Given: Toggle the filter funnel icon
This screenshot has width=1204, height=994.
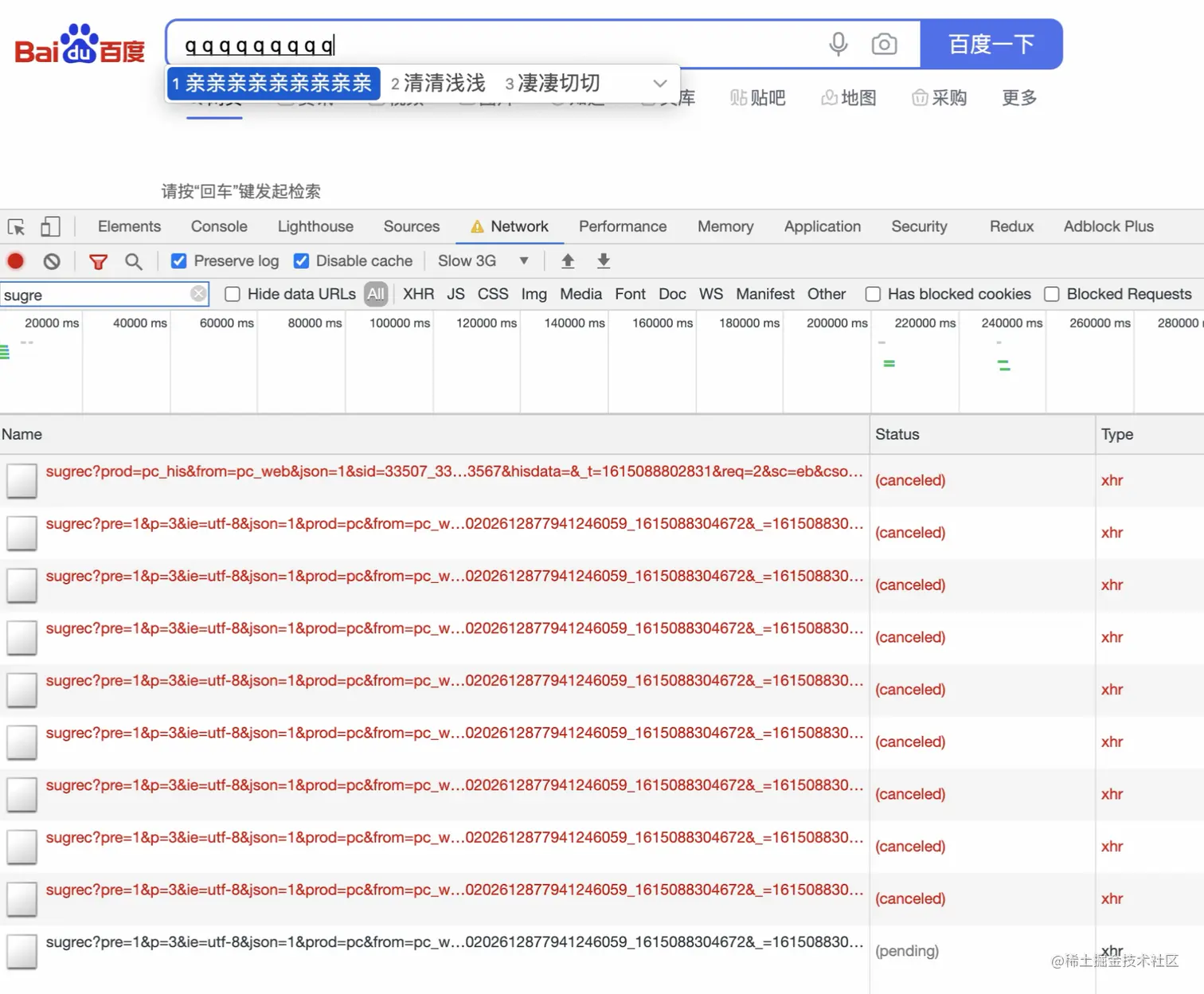Looking at the screenshot, I should (98, 261).
